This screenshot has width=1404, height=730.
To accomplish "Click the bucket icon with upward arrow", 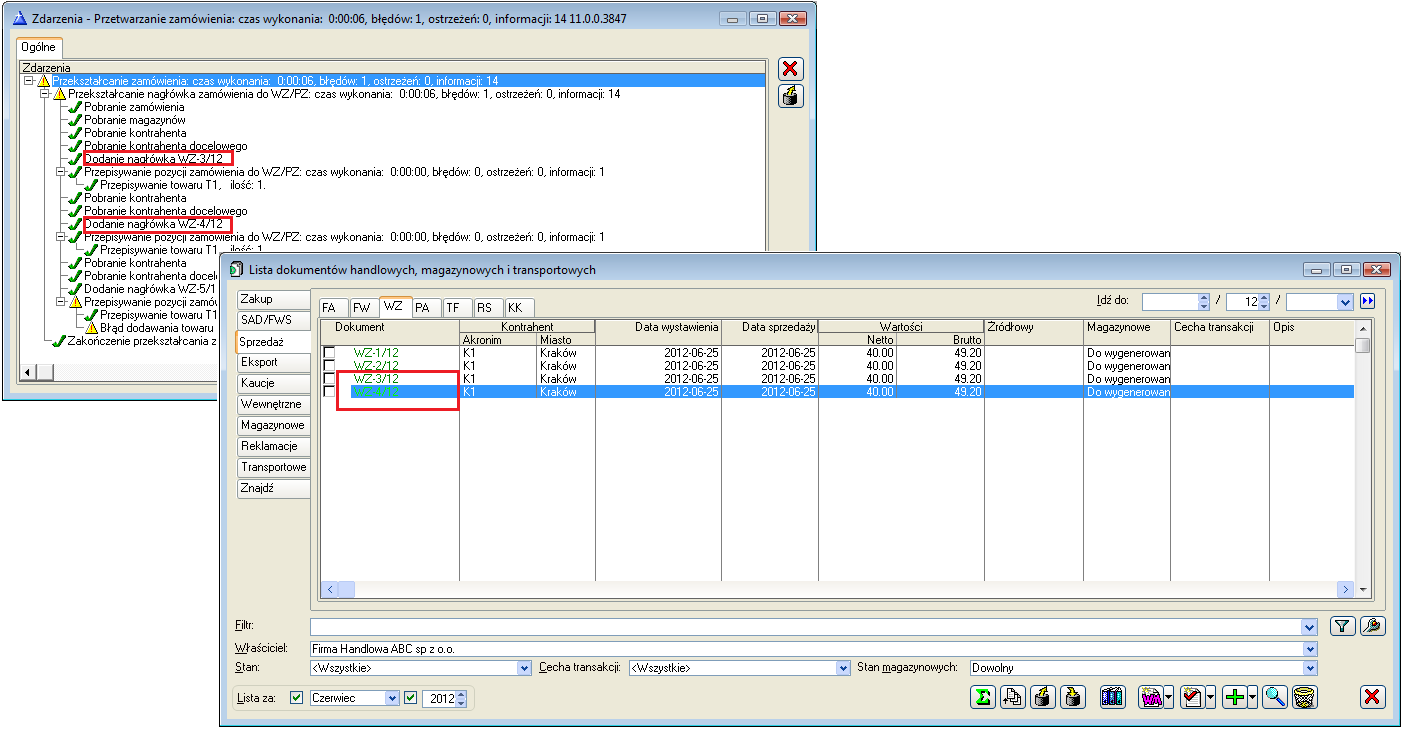I will coord(1042,697).
